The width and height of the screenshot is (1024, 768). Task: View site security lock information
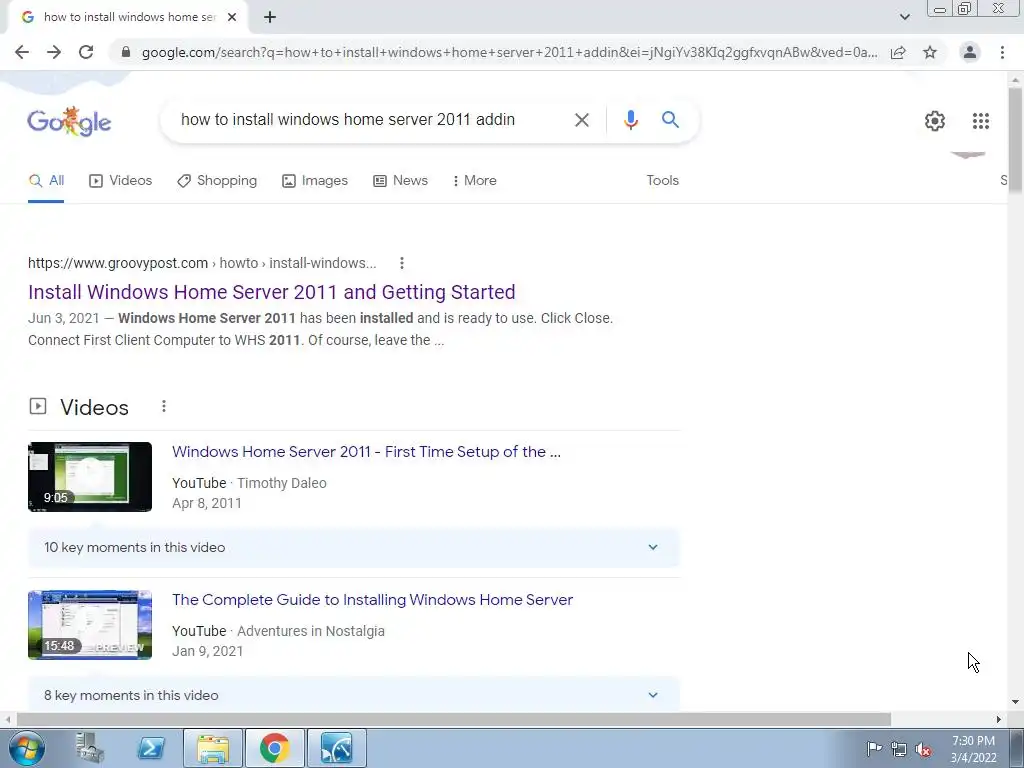(x=126, y=52)
